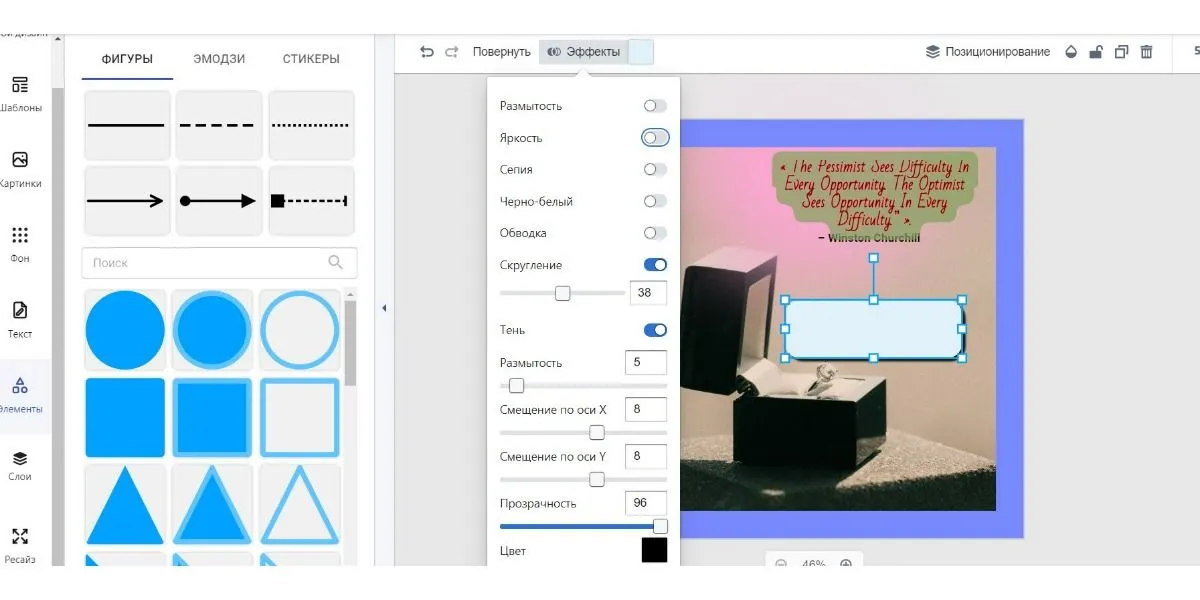Collapse the side panel with arrow handle
Screen dimensions: 1200x600
point(384,309)
